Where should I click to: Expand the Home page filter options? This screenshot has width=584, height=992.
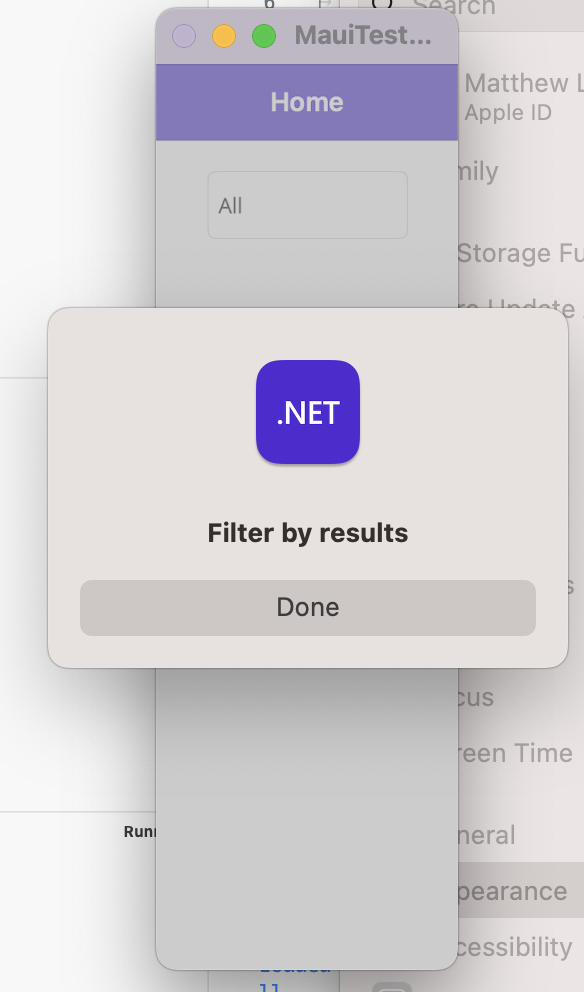307,205
